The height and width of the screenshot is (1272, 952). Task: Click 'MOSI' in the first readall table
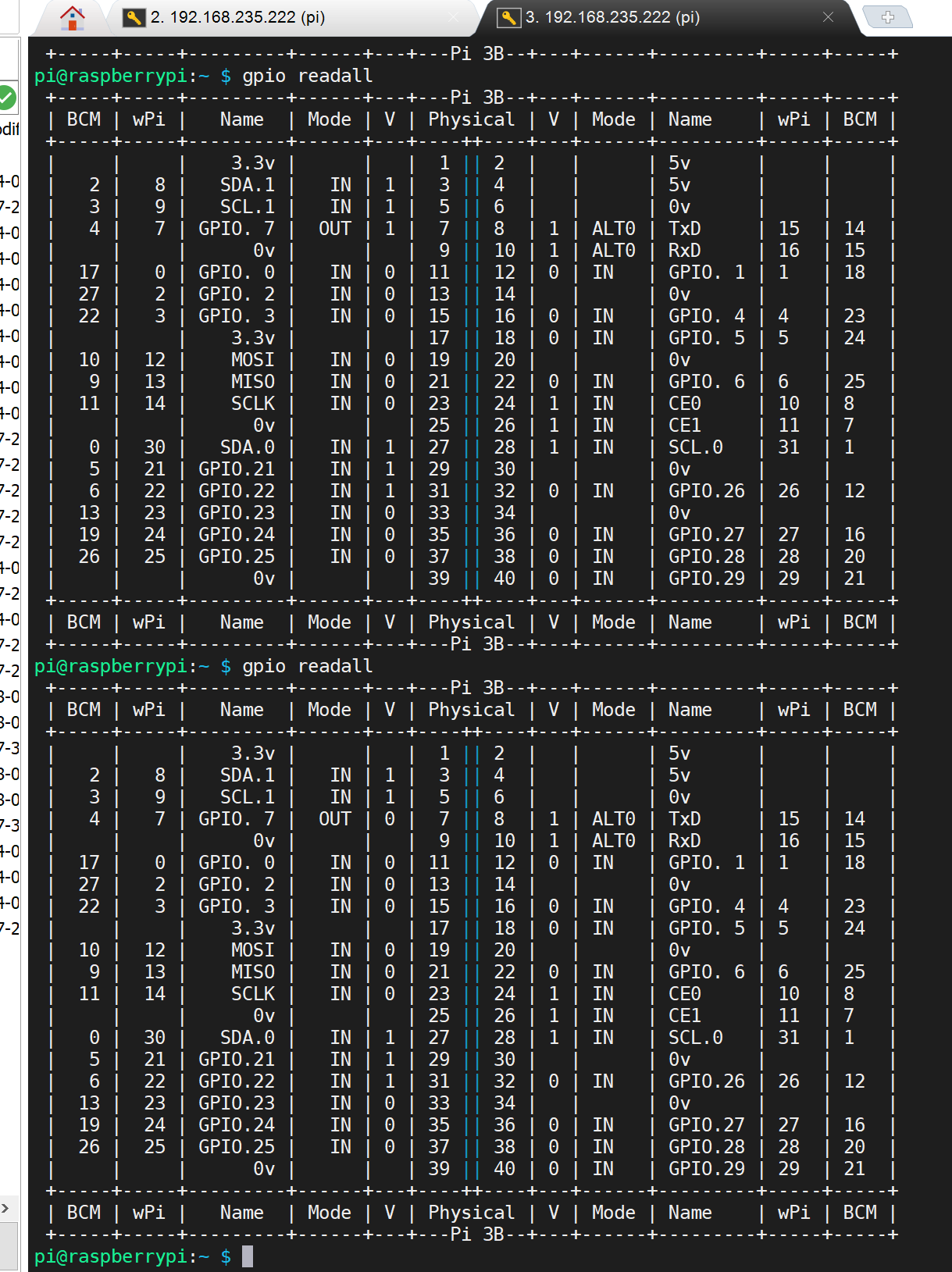(253, 360)
